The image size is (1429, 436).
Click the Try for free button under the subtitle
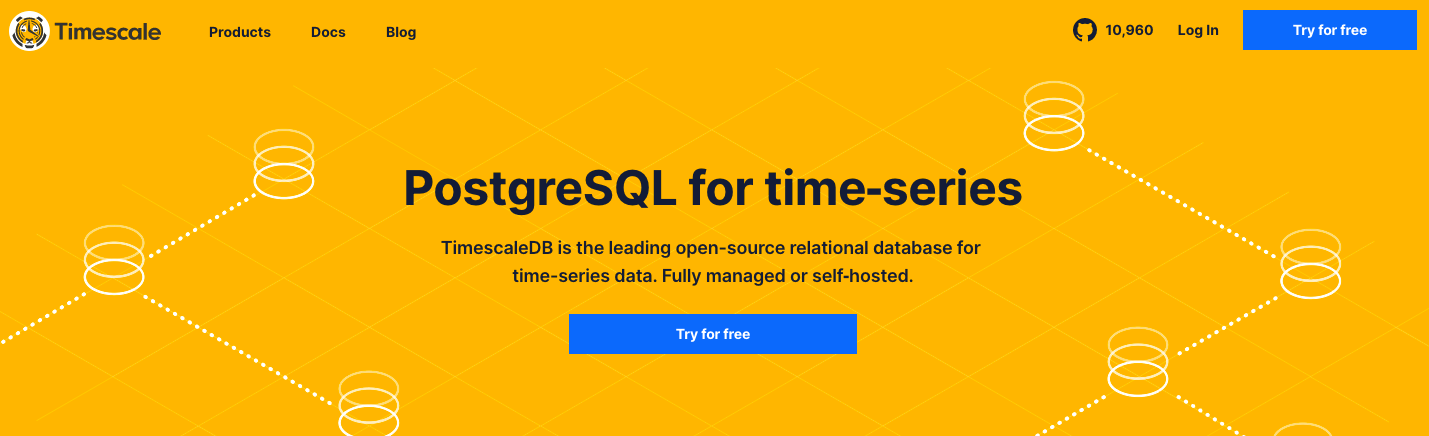(713, 334)
